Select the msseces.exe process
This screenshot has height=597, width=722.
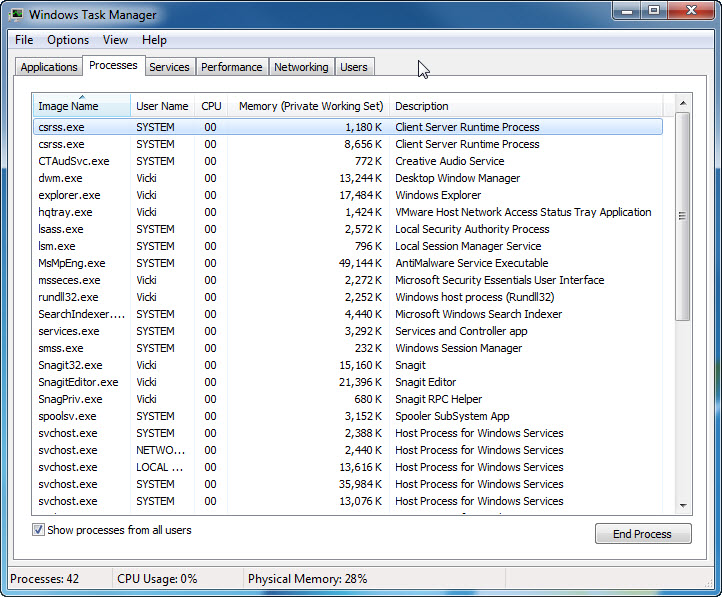[x=348, y=280]
